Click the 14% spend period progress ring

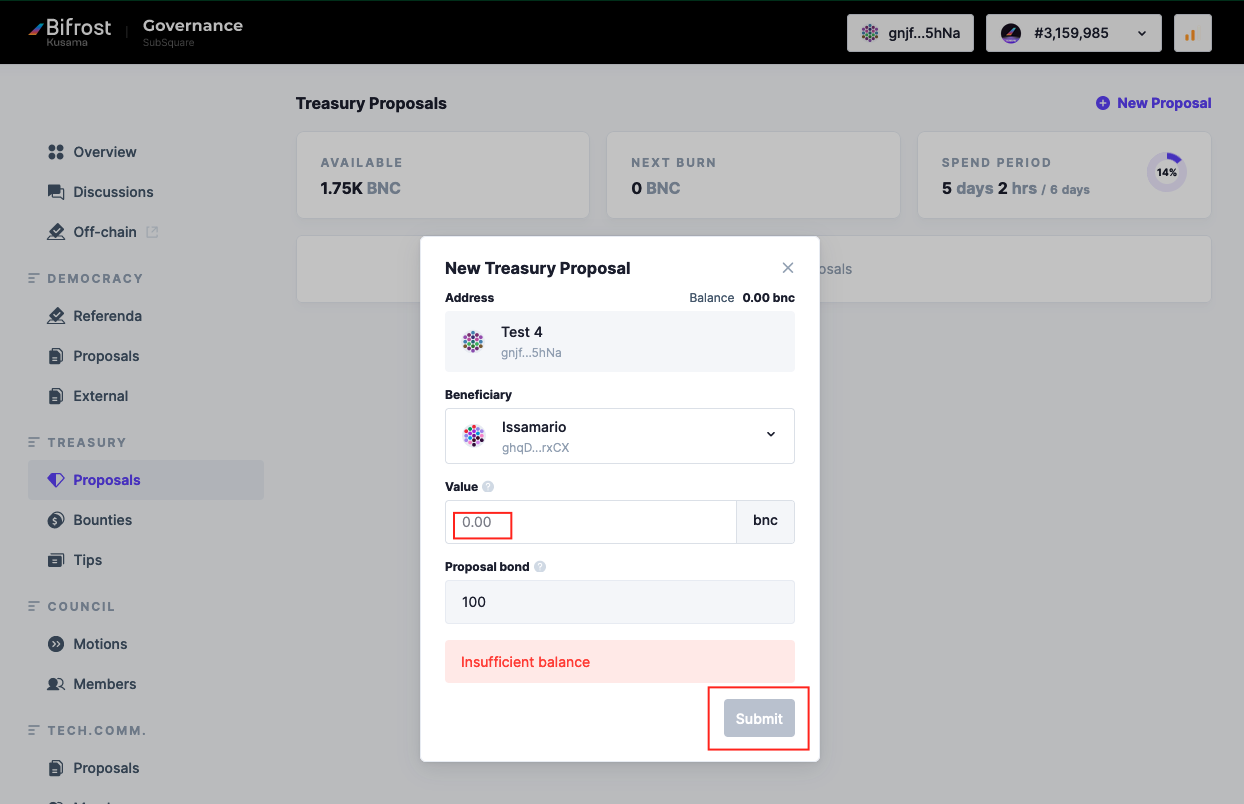(1166, 172)
